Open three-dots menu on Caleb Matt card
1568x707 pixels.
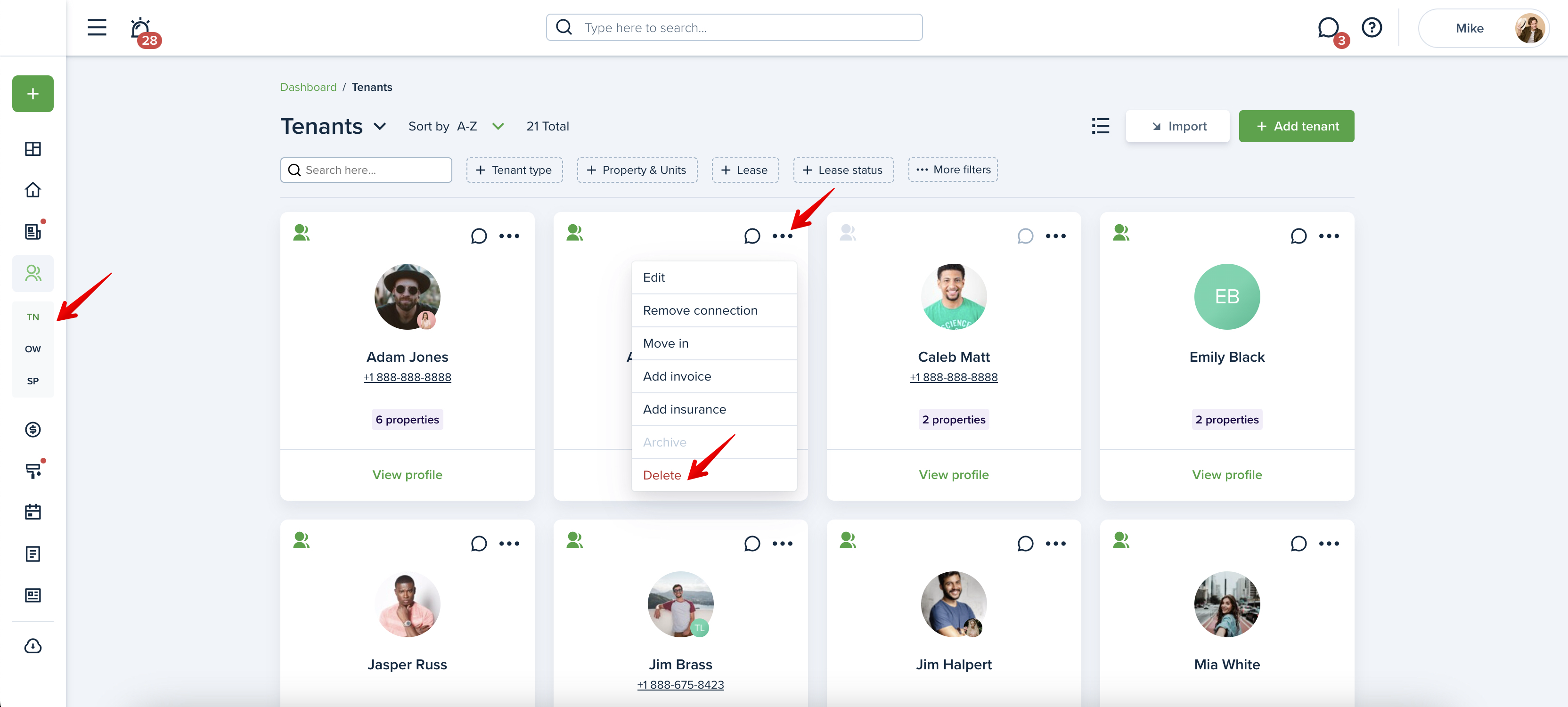tap(1055, 236)
